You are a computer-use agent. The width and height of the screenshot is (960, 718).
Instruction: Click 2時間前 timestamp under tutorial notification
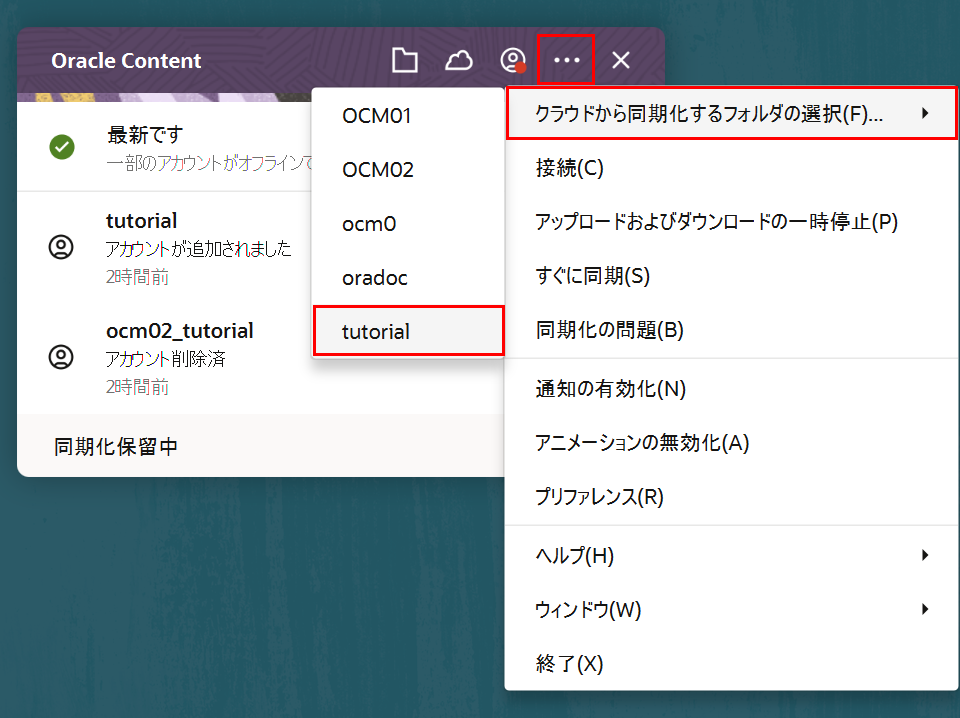[x=137, y=277]
